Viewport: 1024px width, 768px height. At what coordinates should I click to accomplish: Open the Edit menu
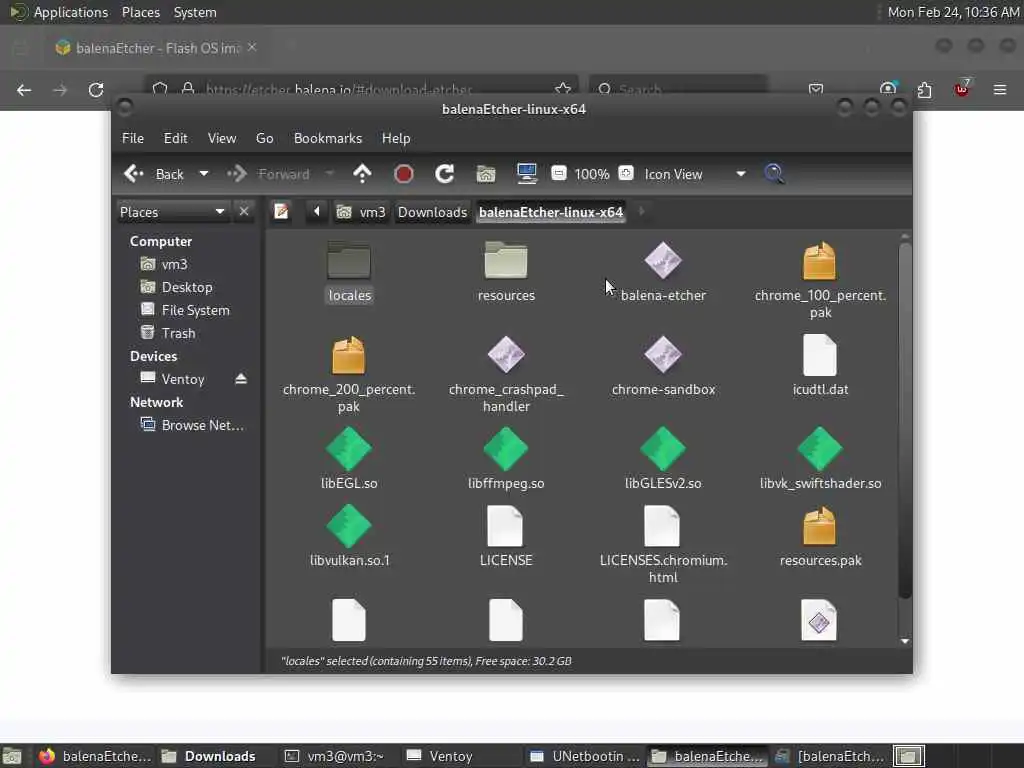pyautogui.click(x=175, y=138)
